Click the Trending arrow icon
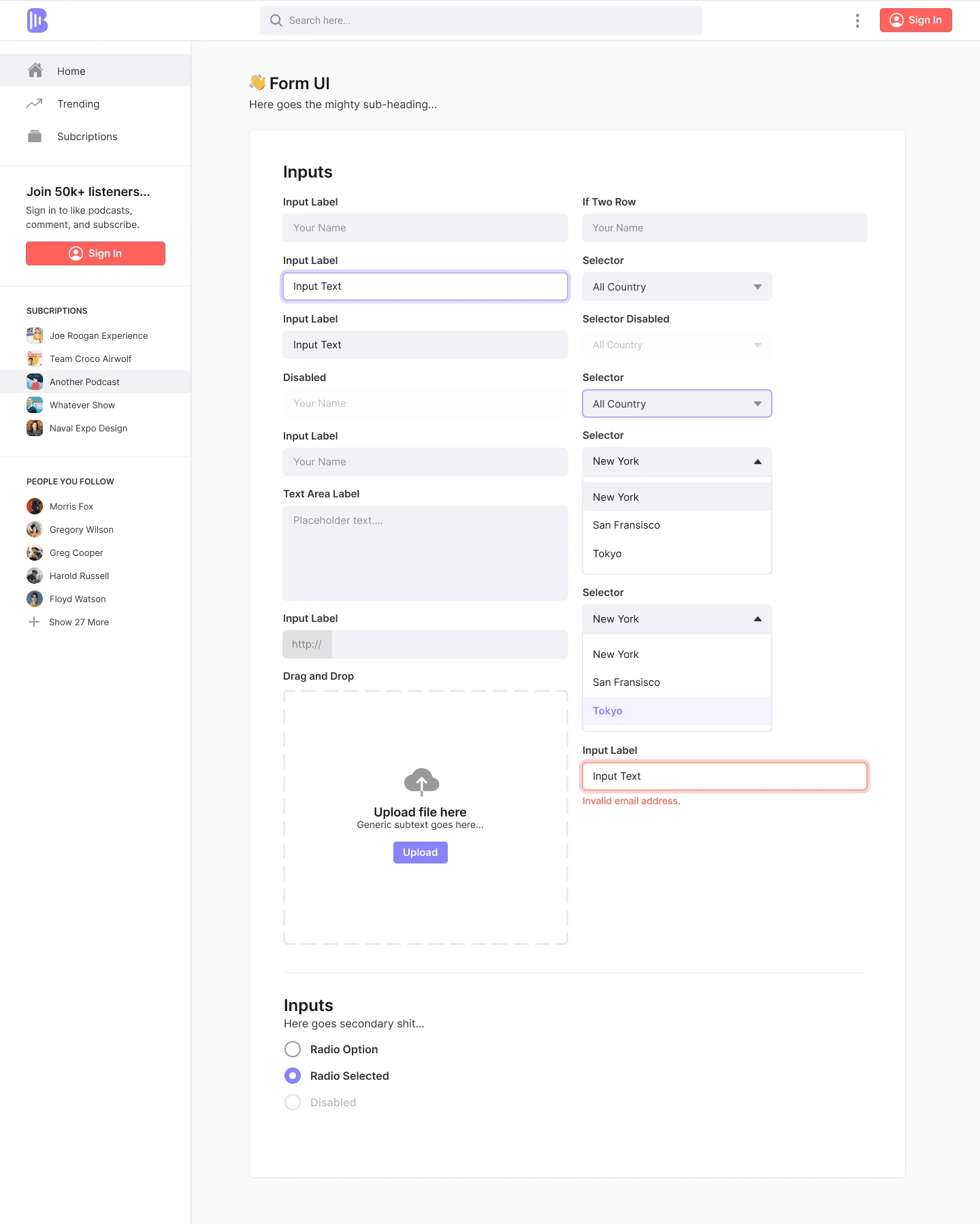 coord(34,103)
